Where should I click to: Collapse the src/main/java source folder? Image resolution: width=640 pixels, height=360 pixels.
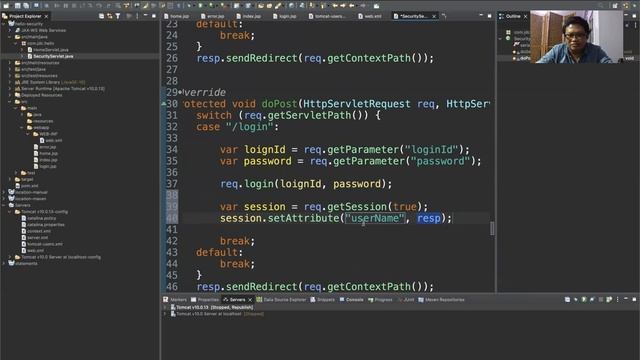coord(10,37)
